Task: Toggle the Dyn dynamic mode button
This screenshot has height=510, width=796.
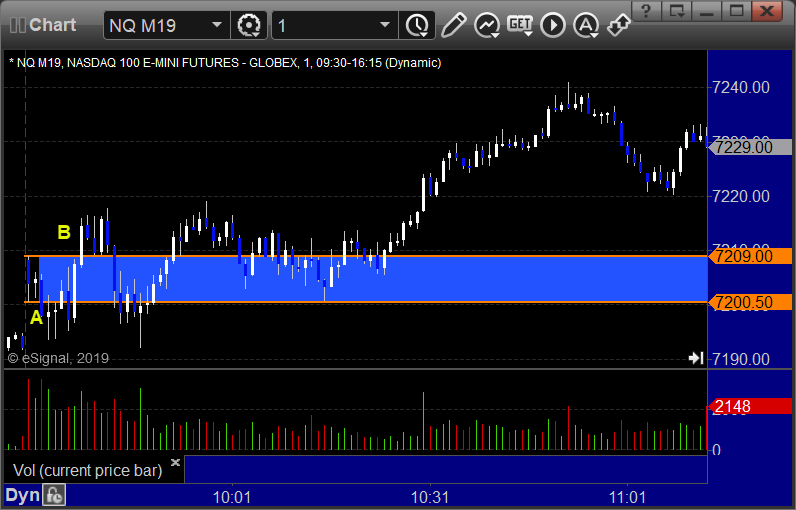Action: [x=22, y=496]
